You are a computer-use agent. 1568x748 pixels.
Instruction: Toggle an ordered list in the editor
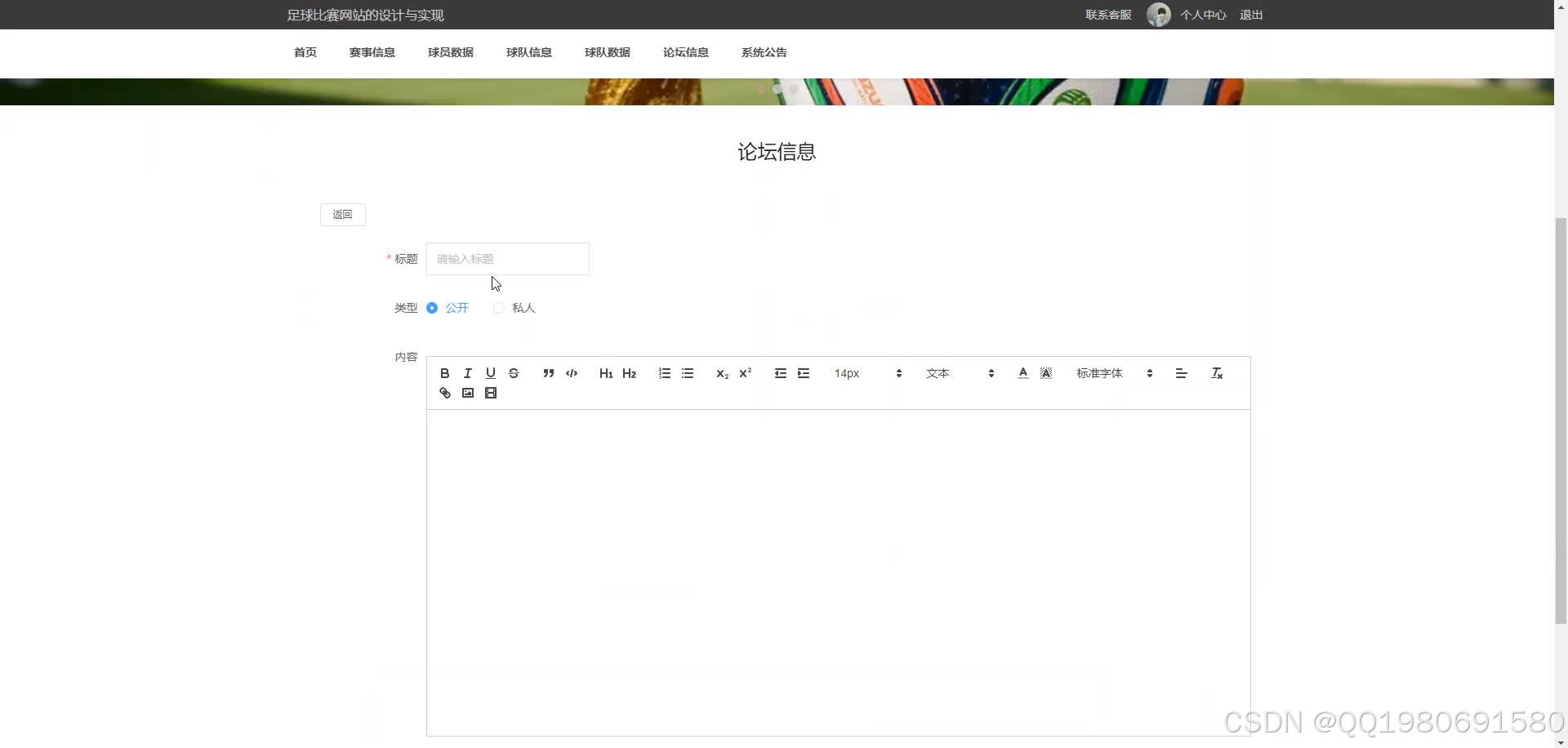pyautogui.click(x=664, y=373)
